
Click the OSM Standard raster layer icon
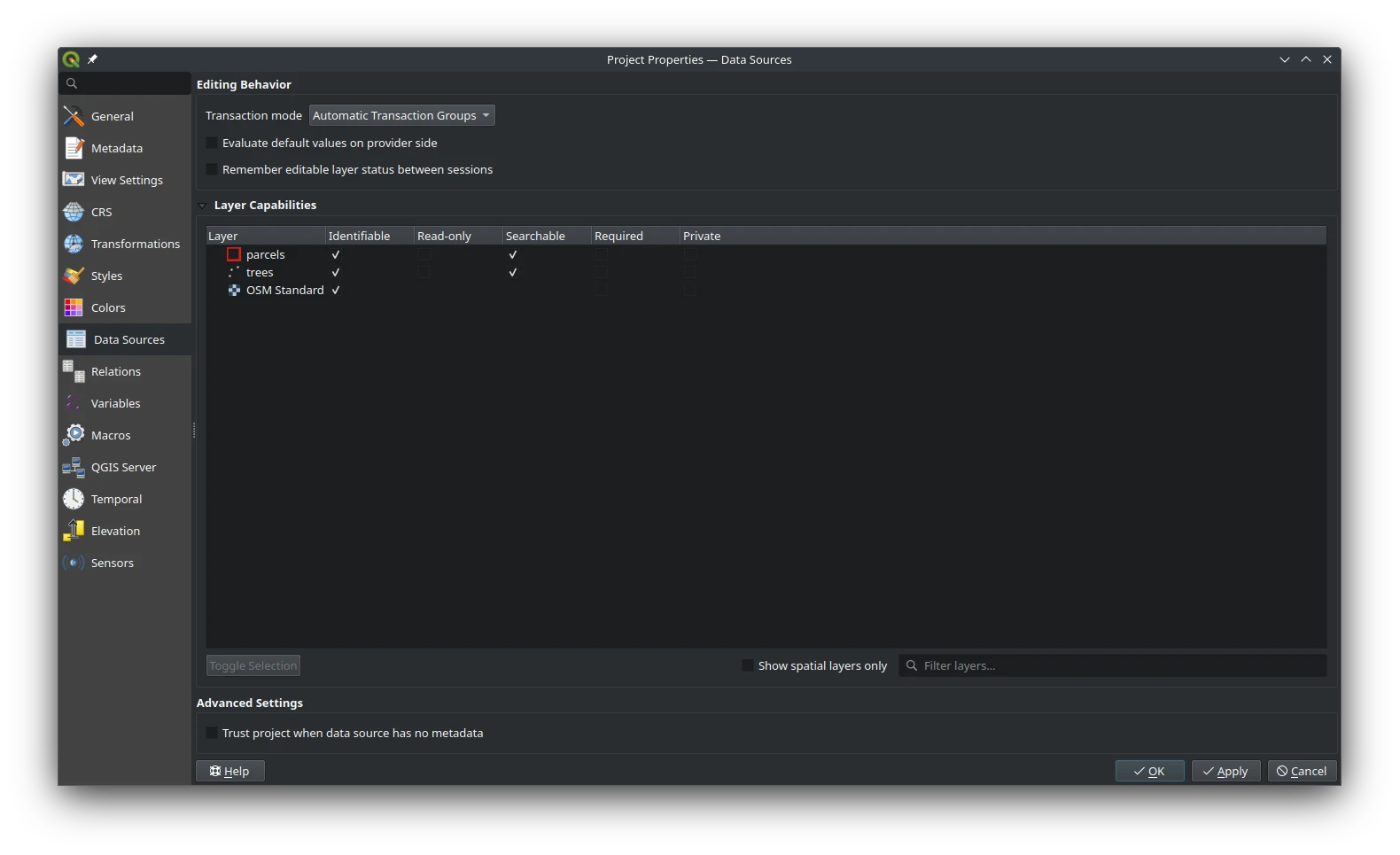[234, 290]
